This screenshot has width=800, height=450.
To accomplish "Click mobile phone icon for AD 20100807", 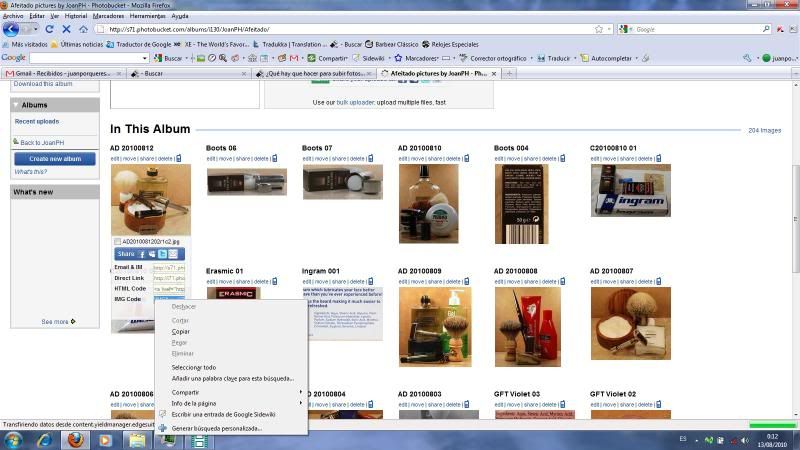I will click(x=659, y=282).
